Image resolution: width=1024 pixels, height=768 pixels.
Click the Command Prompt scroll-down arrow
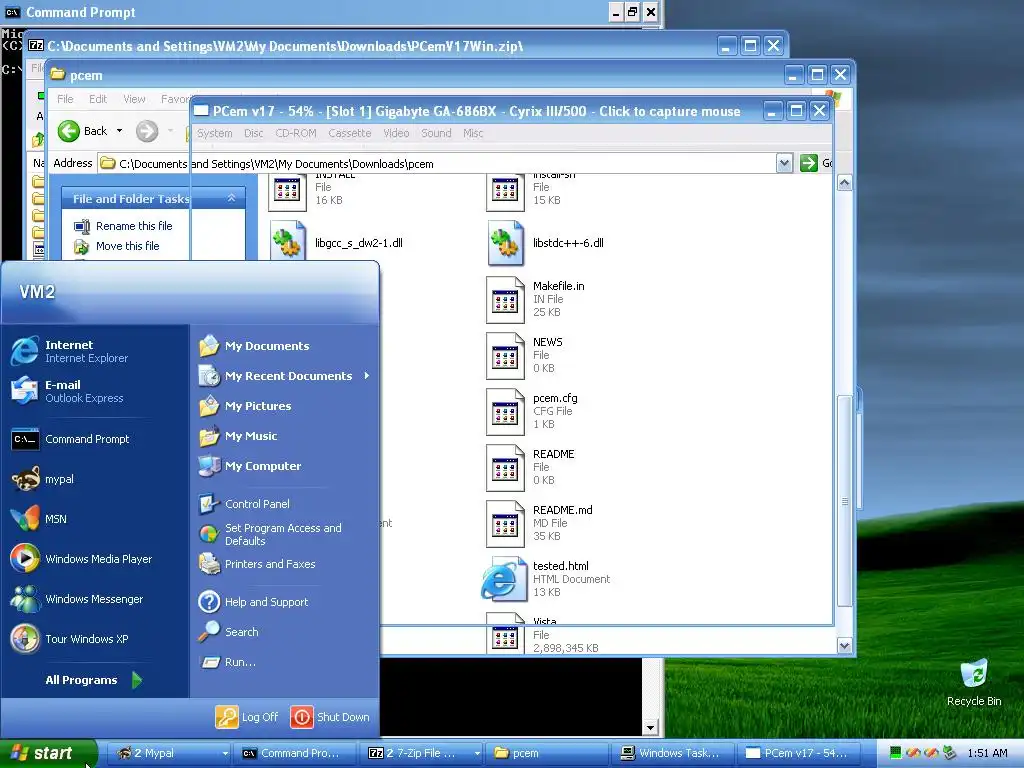click(650, 727)
